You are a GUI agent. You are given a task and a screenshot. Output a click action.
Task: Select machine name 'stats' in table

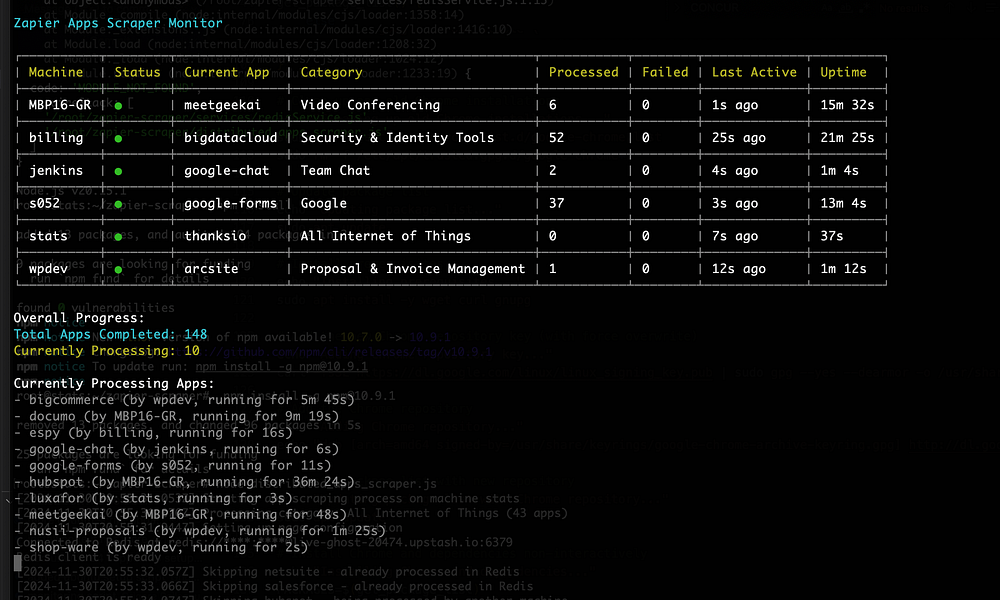point(48,236)
